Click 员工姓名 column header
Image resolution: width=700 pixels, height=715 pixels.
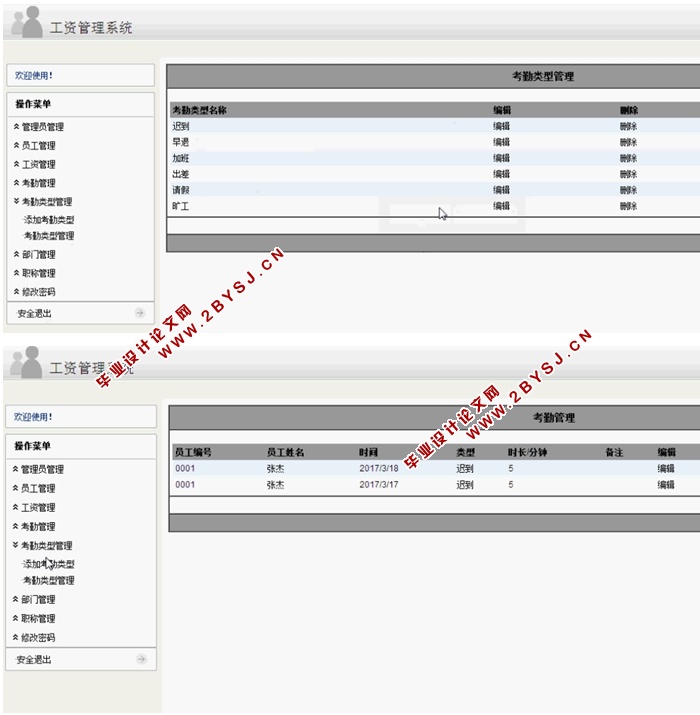tap(285, 452)
